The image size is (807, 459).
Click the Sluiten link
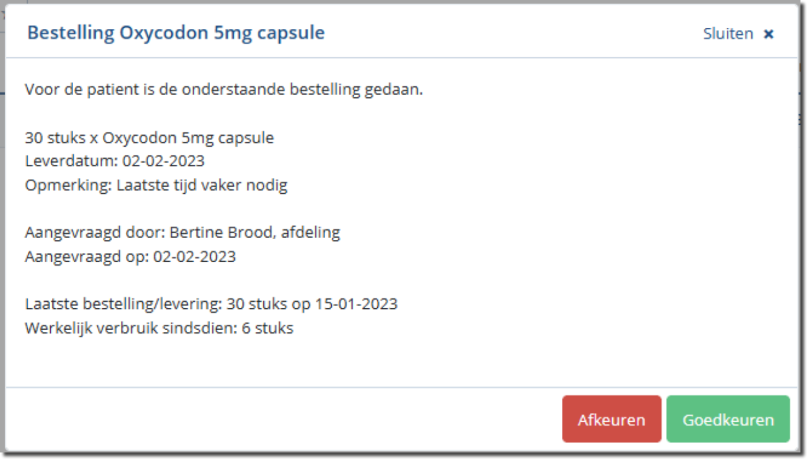point(728,34)
